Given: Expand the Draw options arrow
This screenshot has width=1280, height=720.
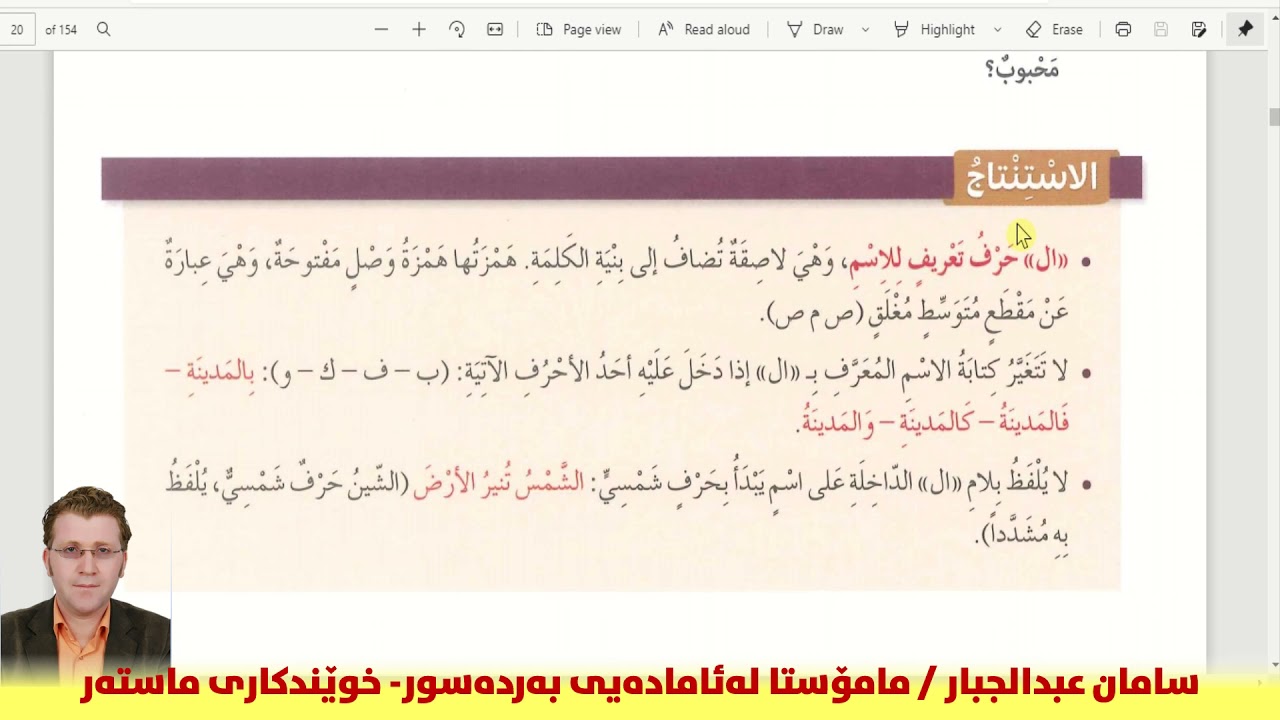Looking at the screenshot, I should [865, 30].
